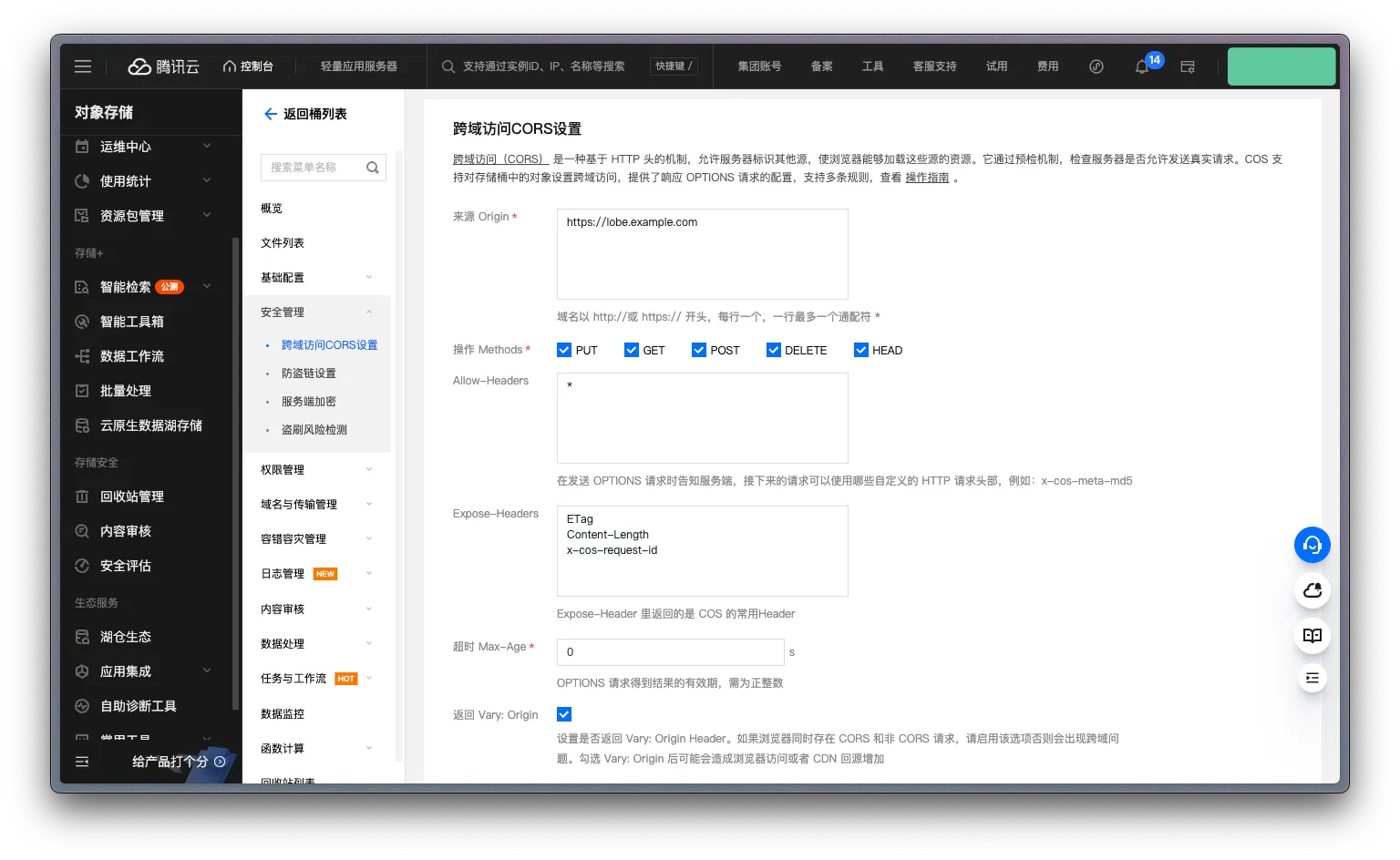Open 费用 from the top menu bar
The width and height of the screenshot is (1400, 860).
pos(1047,66)
